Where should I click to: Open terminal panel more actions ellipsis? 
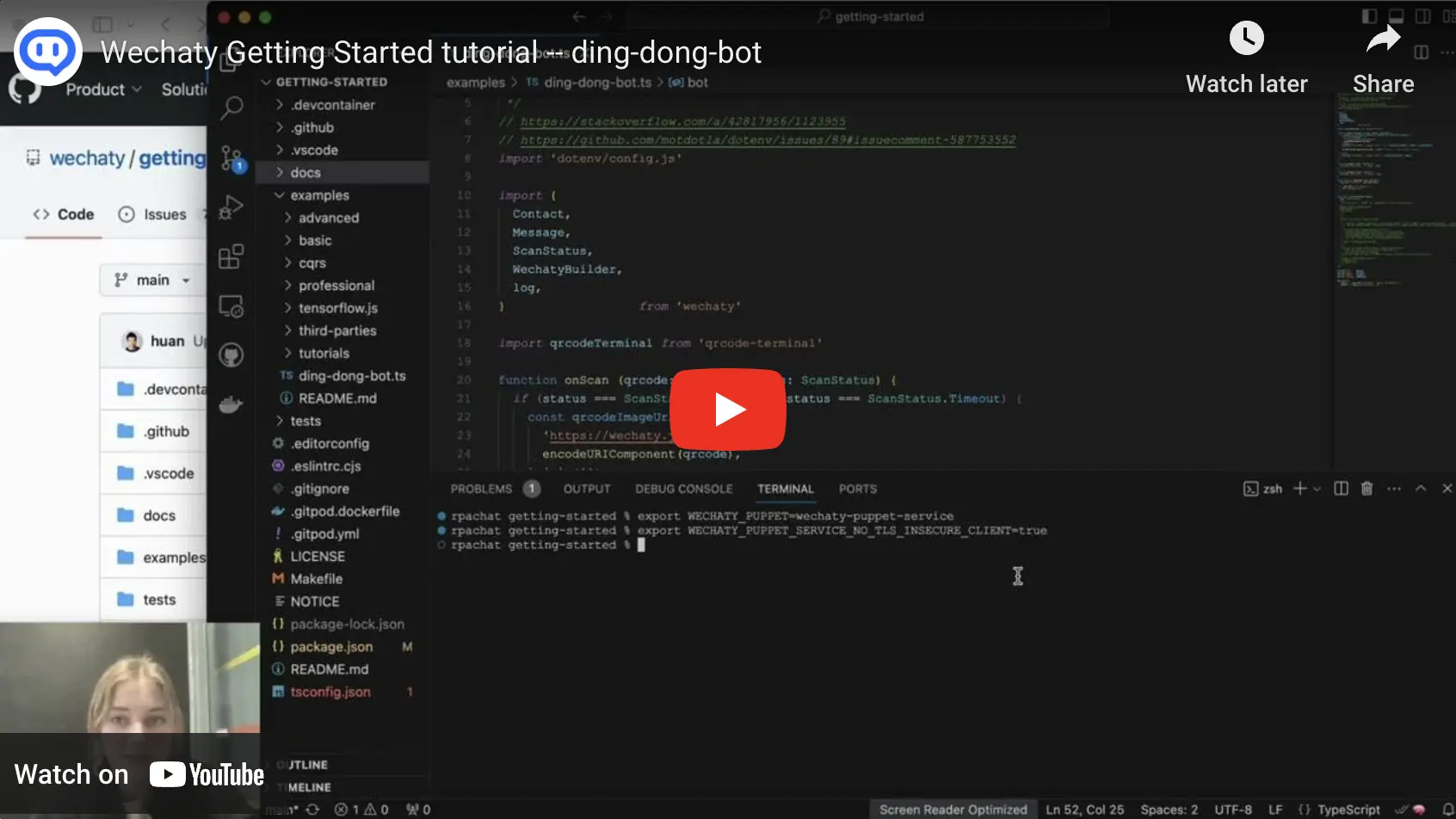coord(1394,489)
